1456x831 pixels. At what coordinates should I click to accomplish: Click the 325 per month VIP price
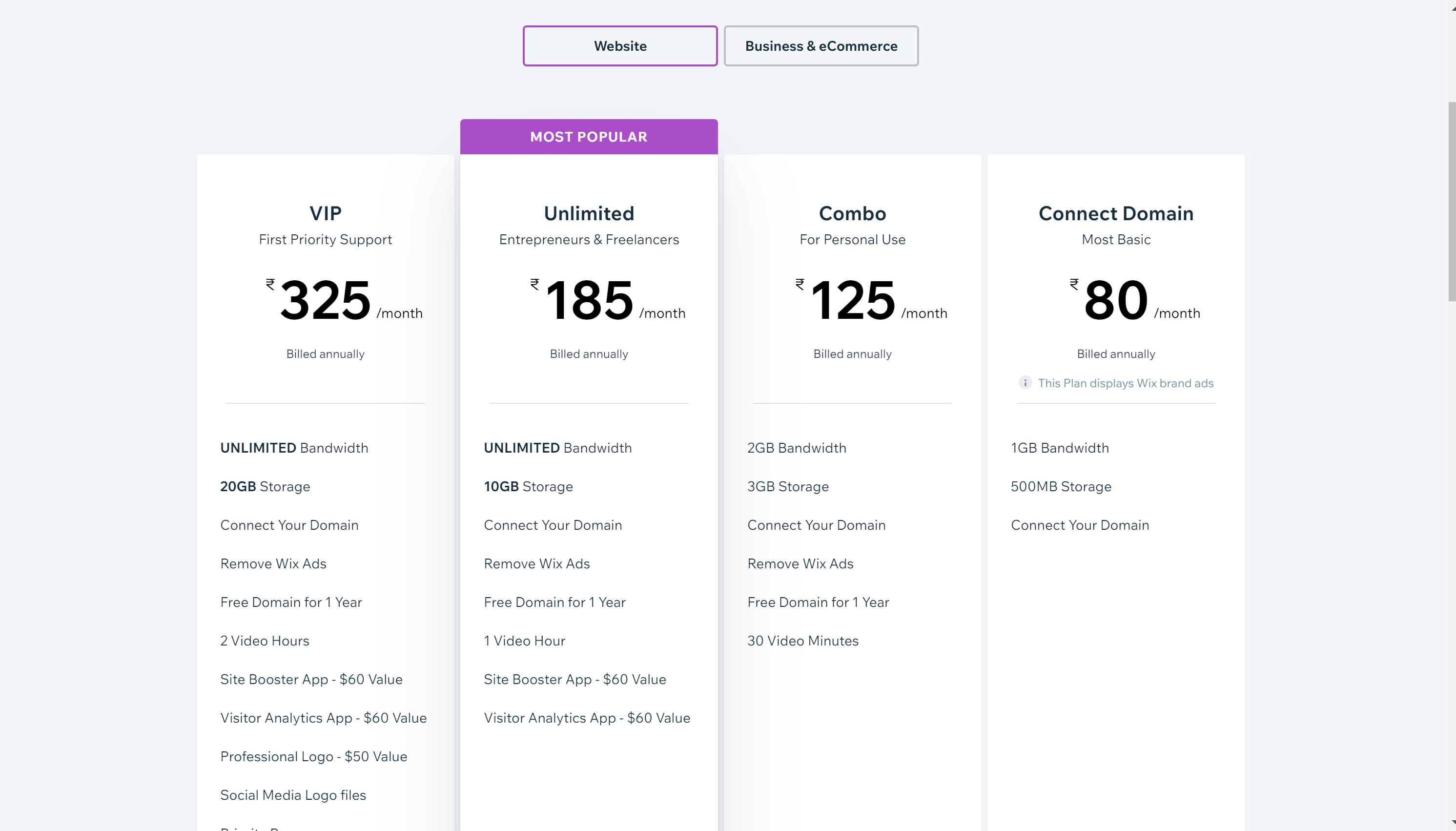point(326,300)
